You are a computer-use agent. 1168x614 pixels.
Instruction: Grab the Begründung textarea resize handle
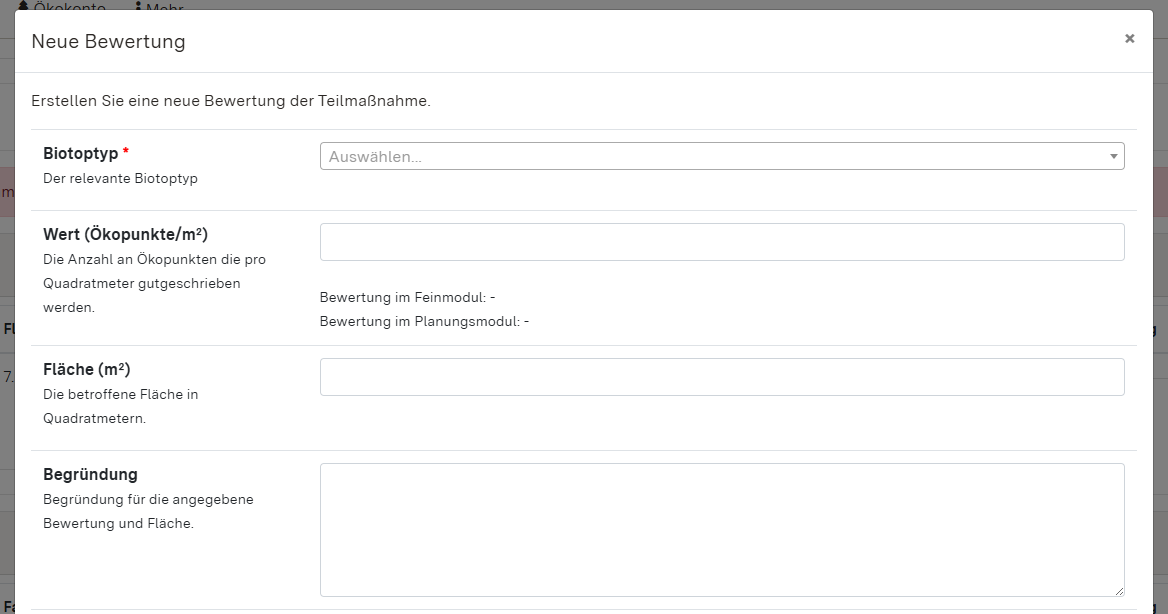1118,590
